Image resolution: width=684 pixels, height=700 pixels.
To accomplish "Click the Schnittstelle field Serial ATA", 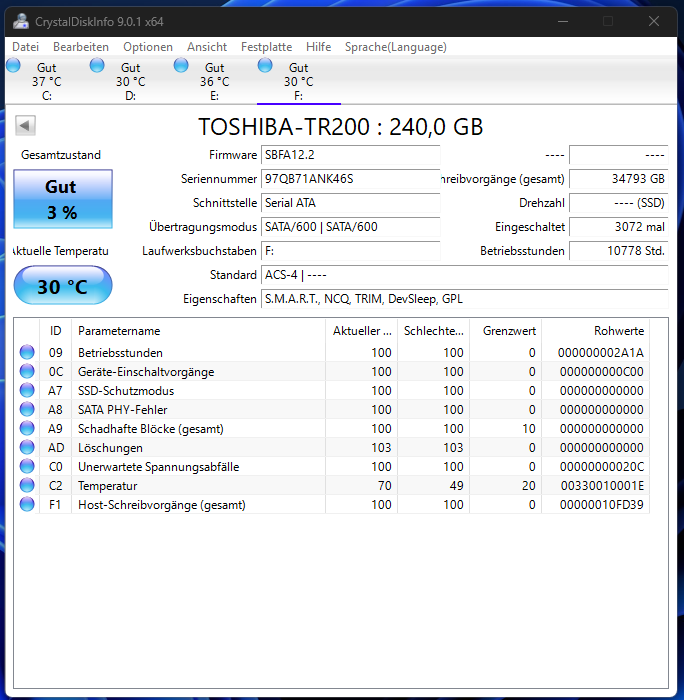I will pyautogui.click(x=350, y=203).
